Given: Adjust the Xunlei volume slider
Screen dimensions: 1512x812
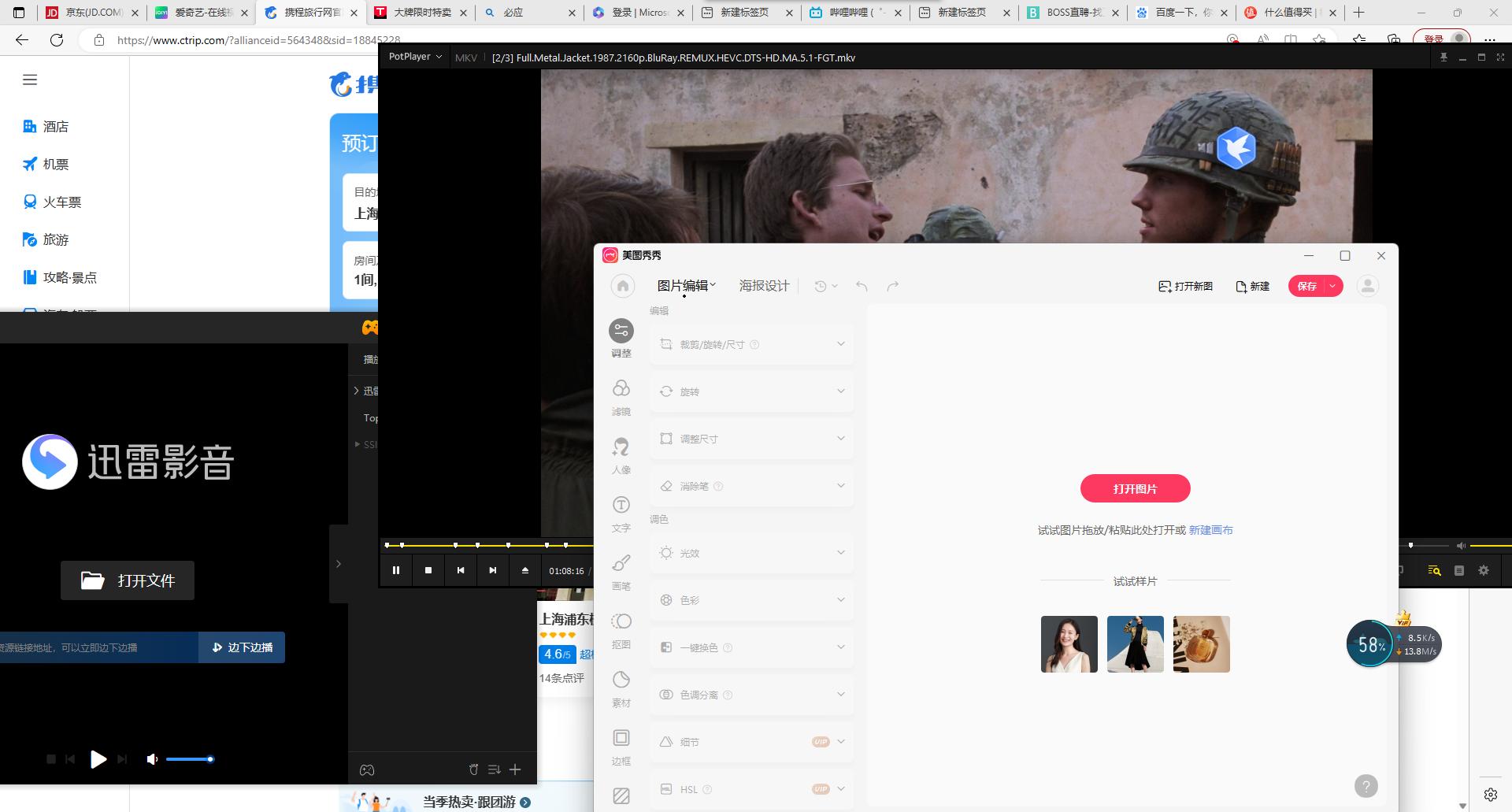Looking at the screenshot, I should [x=189, y=759].
